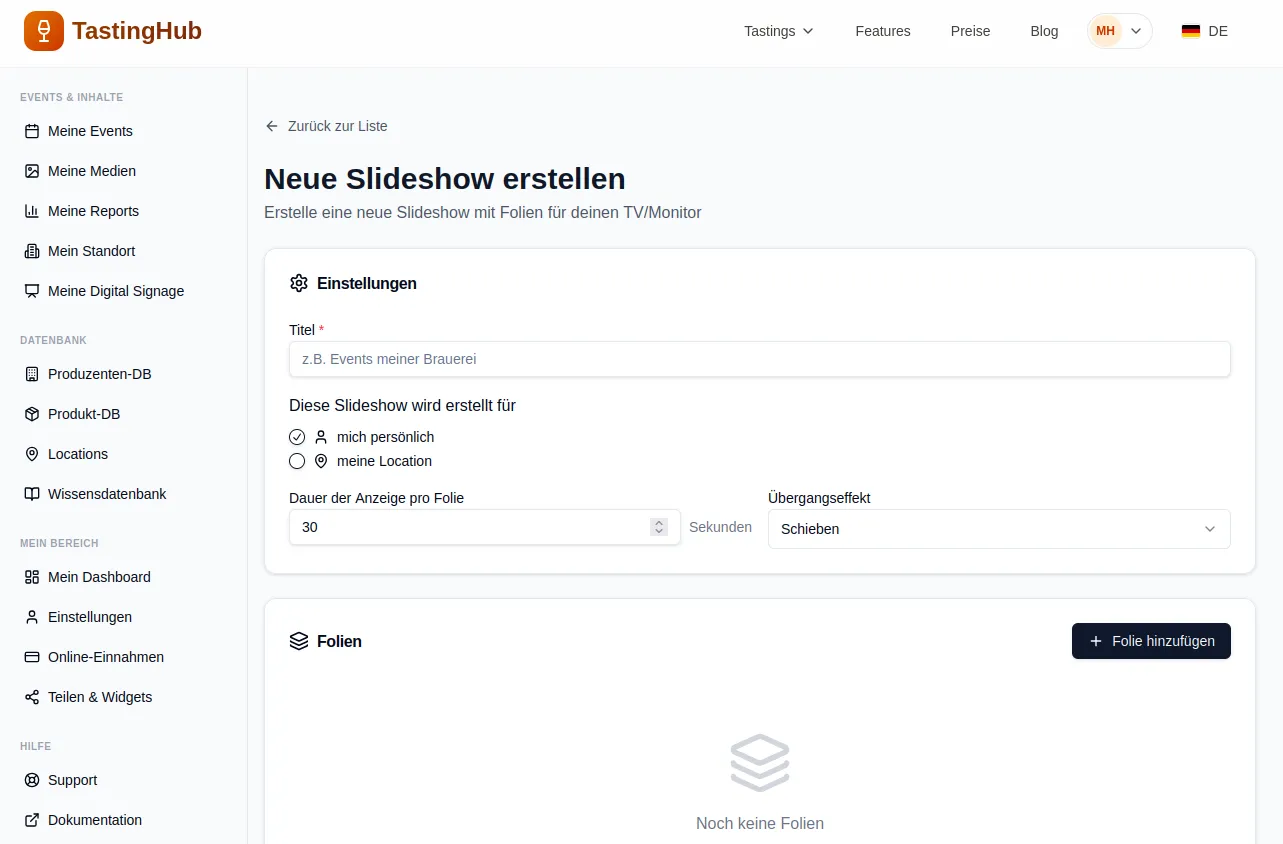Click the Produkt-DB box icon

(32, 414)
